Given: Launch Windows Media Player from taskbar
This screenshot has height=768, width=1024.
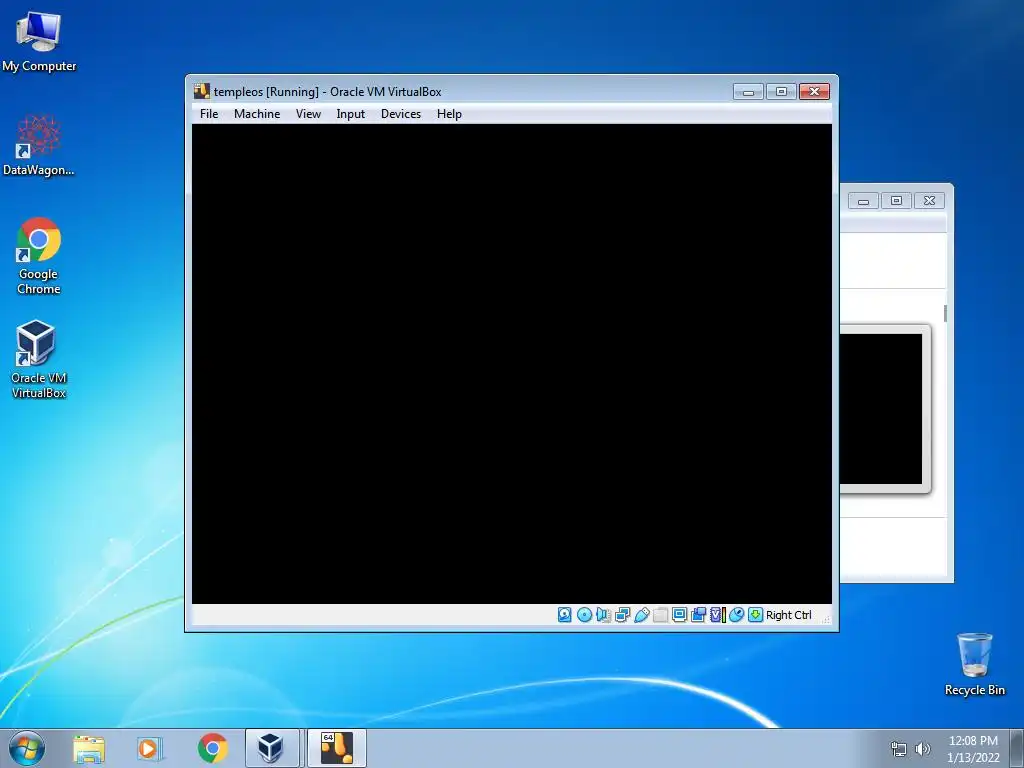Looking at the screenshot, I should tap(150, 748).
